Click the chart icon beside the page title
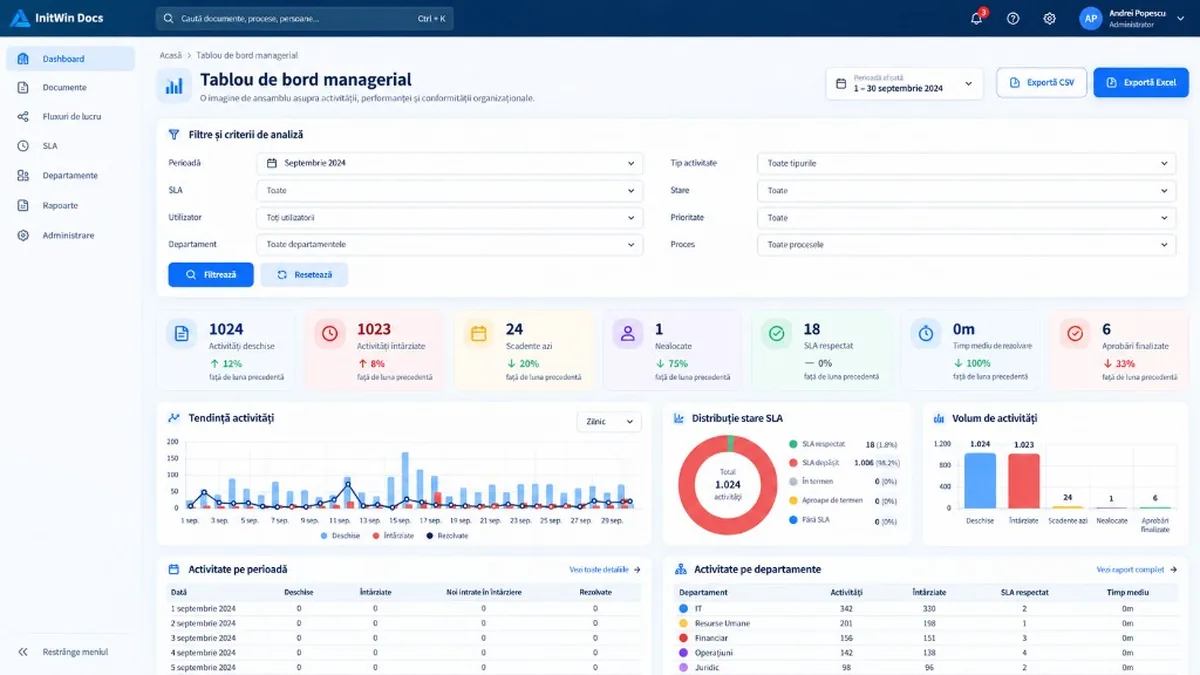Screen dimensions: 1200x675 pyautogui.click(x=174, y=86)
